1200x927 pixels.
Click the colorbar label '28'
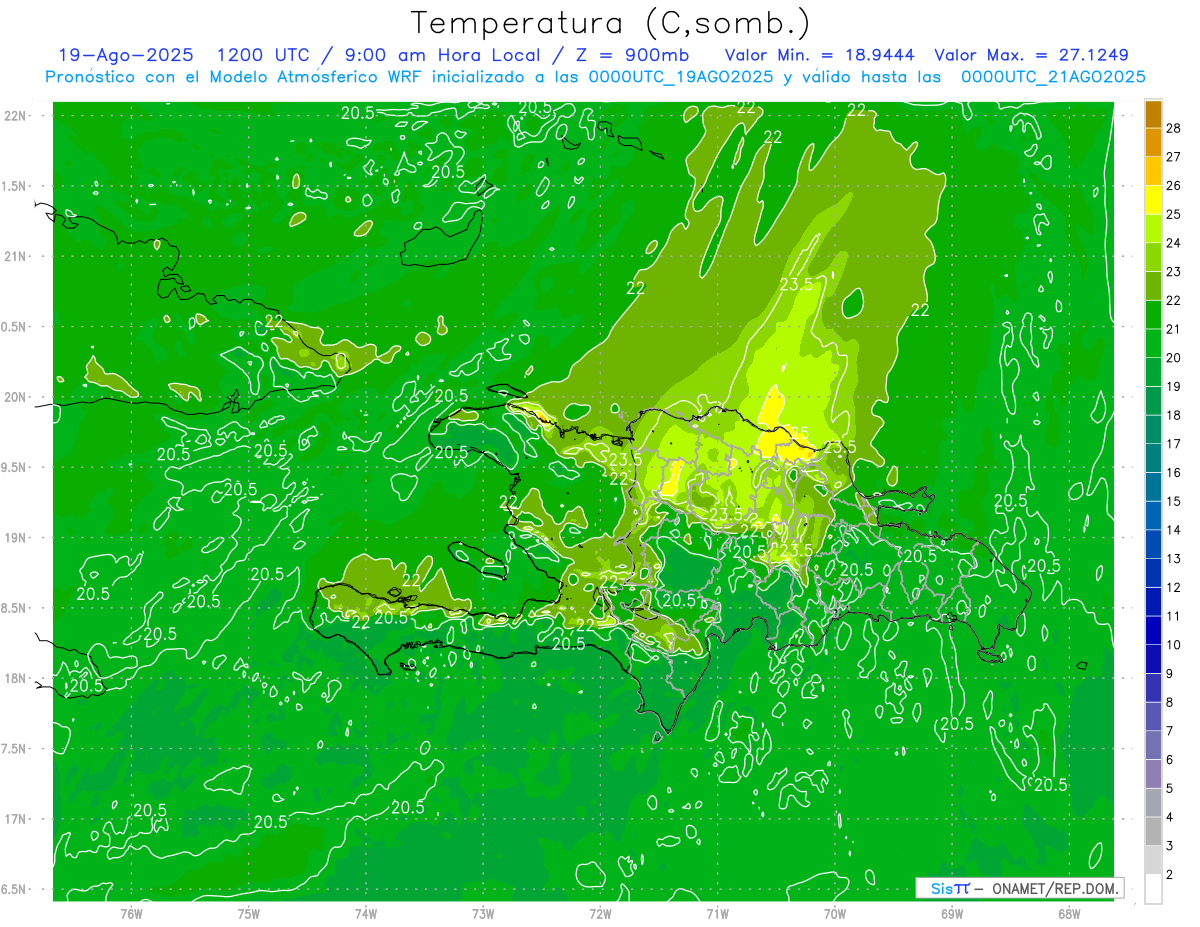(1174, 128)
